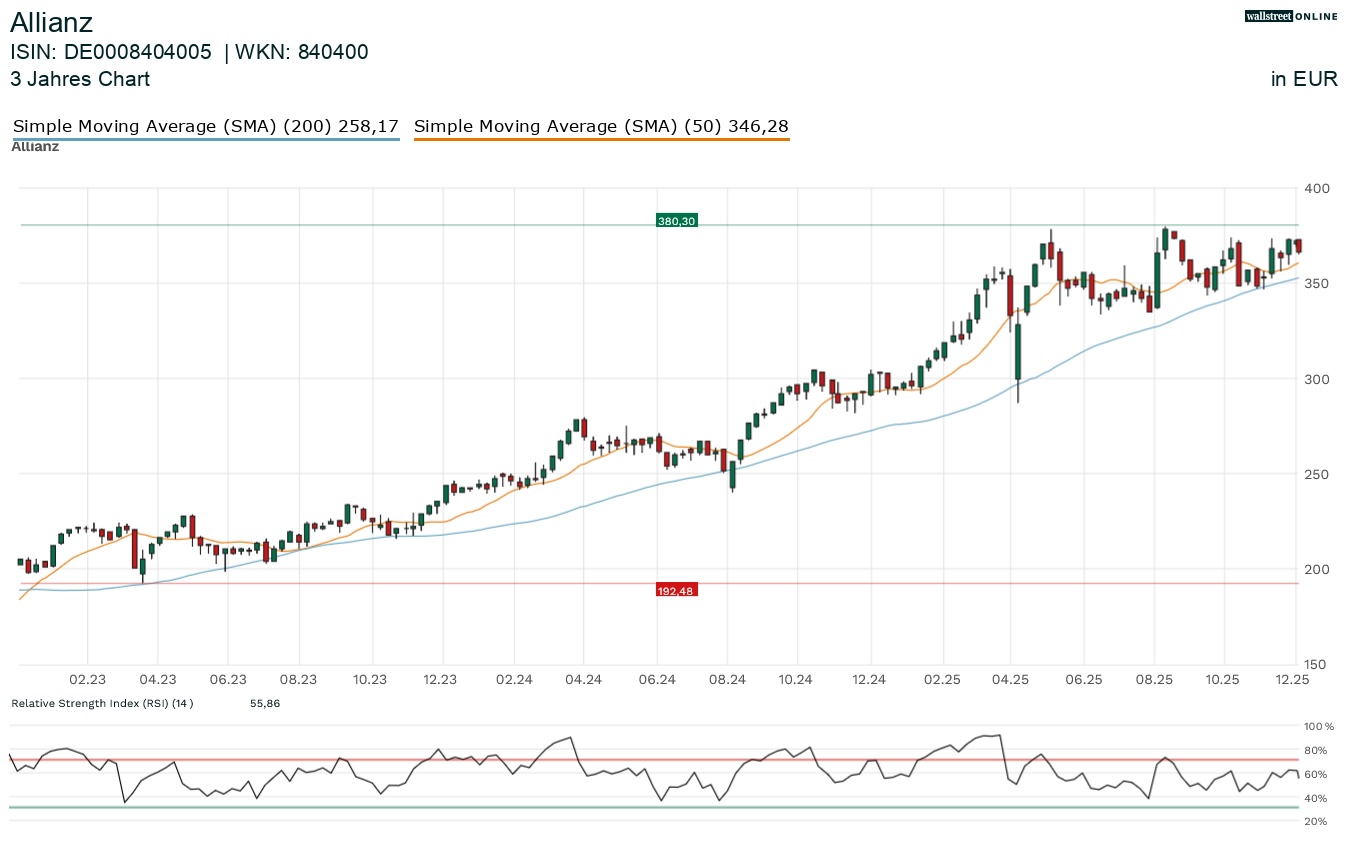The image size is (1349, 848).
Task: Click the green 380,30 high price marker
Action: 676,220
